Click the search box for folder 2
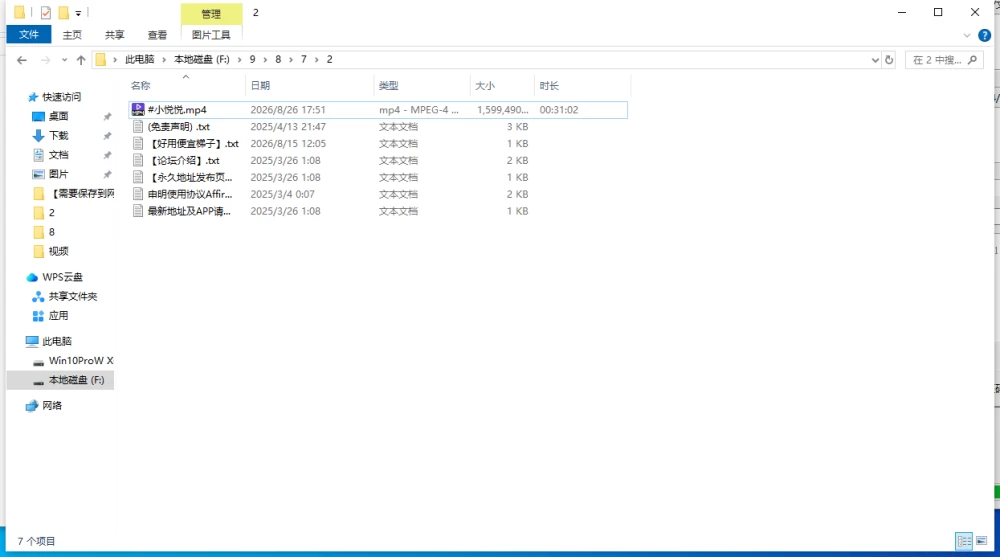 pyautogui.click(x=944, y=60)
